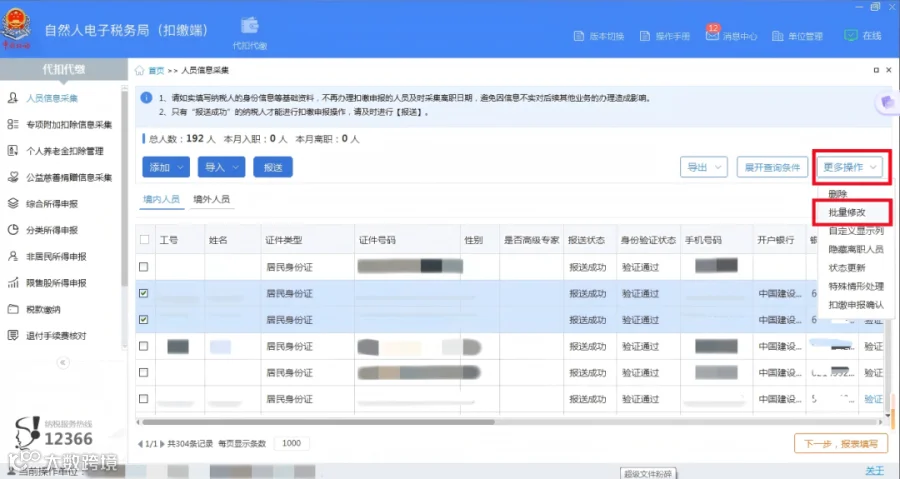Uncheck the third row's checked checkbox
This screenshot has height=479, width=900.
(x=143, y=320)
